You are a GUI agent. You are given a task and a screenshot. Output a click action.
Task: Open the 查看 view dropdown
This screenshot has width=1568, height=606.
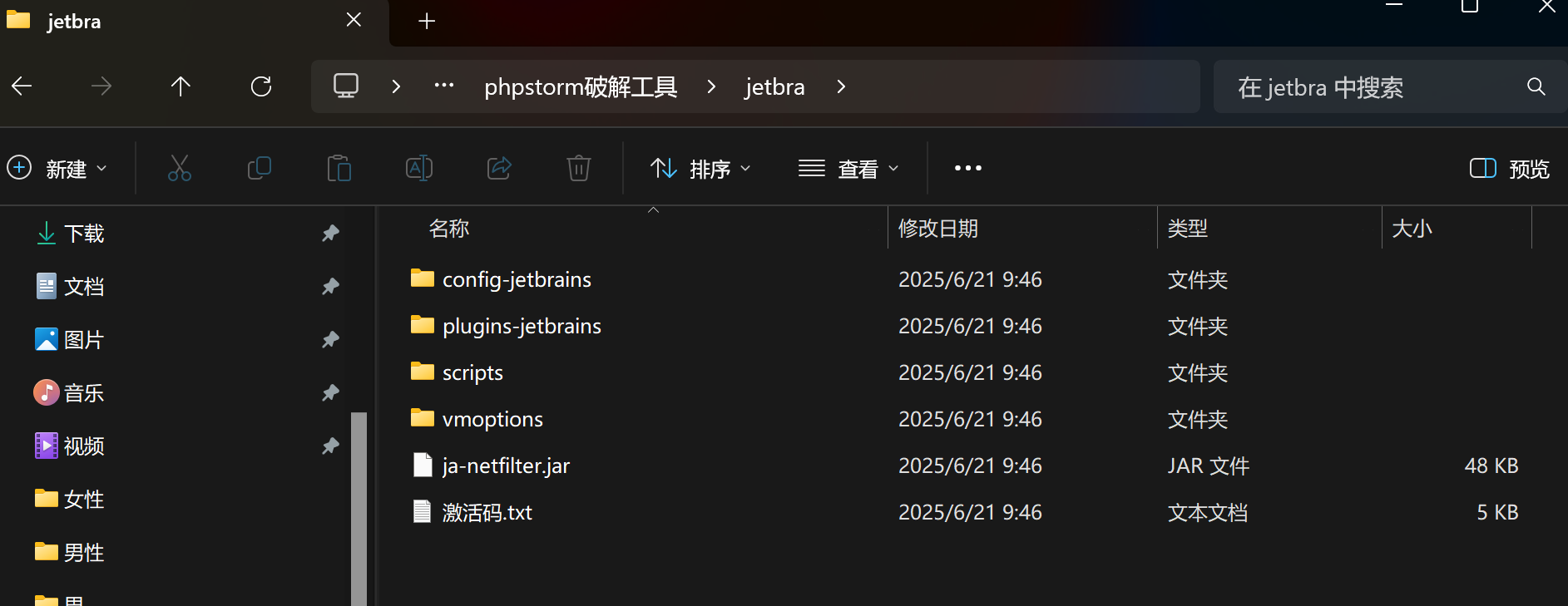(x=848, y=169)
